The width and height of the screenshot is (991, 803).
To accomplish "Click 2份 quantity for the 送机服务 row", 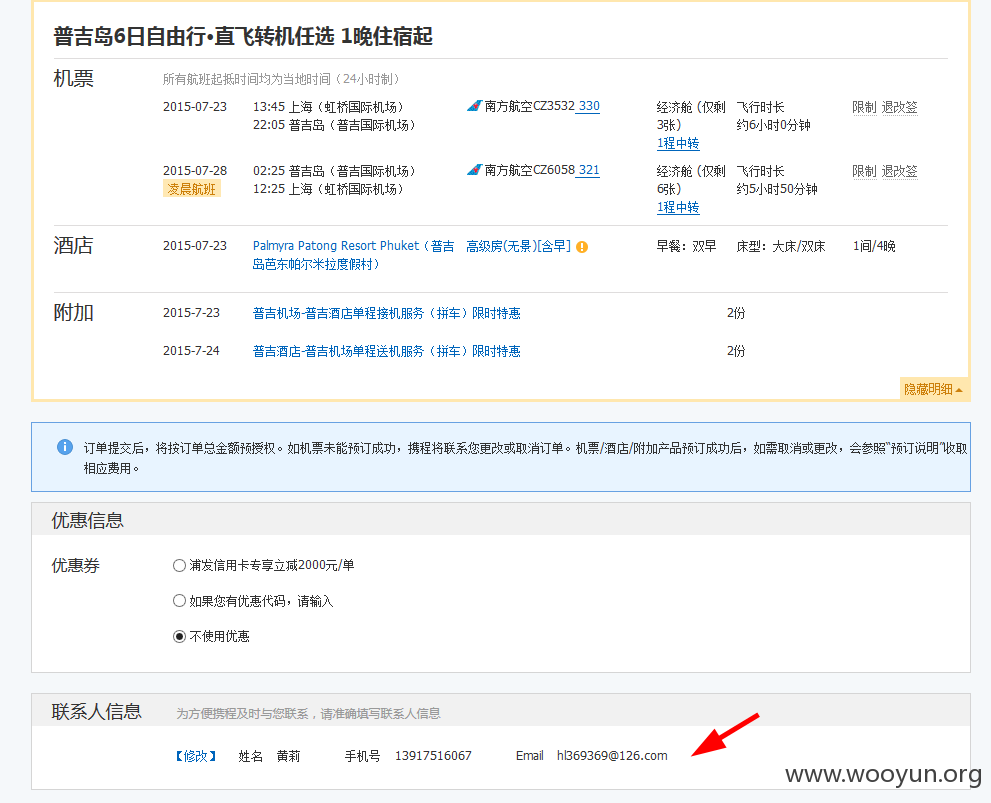I will pyautogui.click(x=736, y=351).
